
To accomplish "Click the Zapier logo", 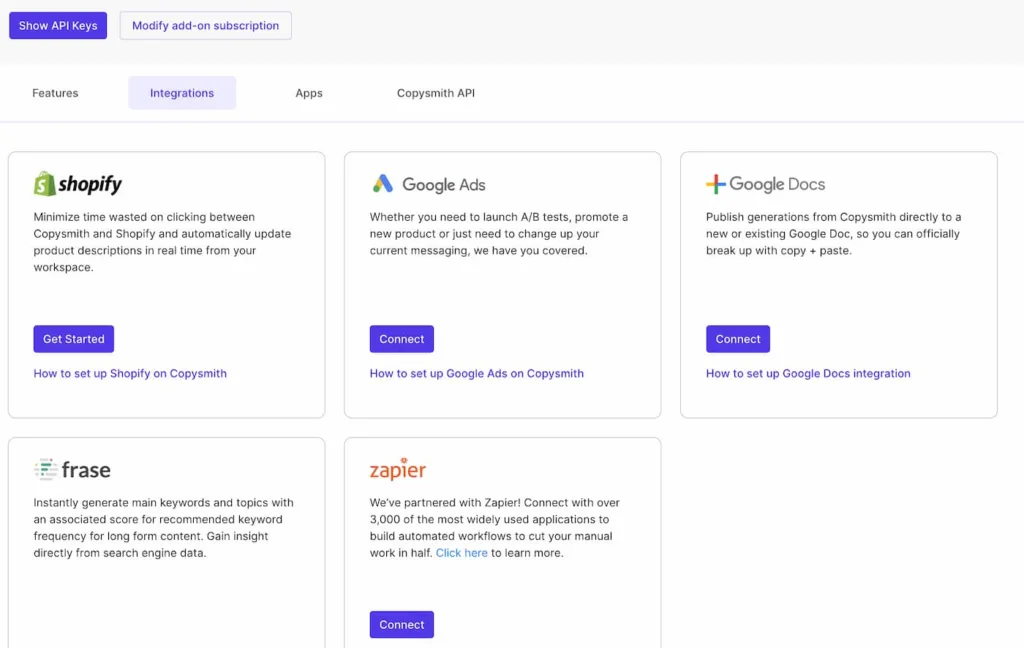I will pyautogui.click(x=398, y=469).
